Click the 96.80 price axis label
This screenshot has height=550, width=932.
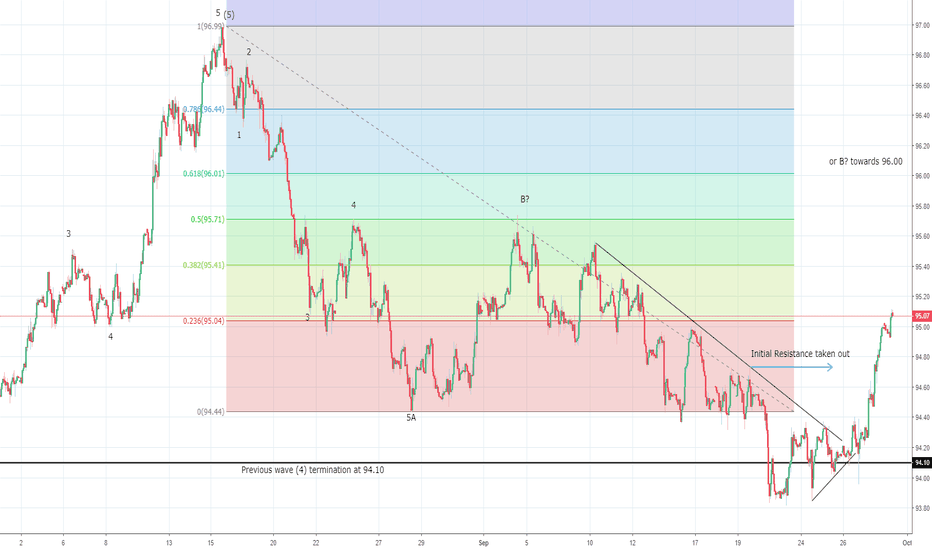[922, 55]
